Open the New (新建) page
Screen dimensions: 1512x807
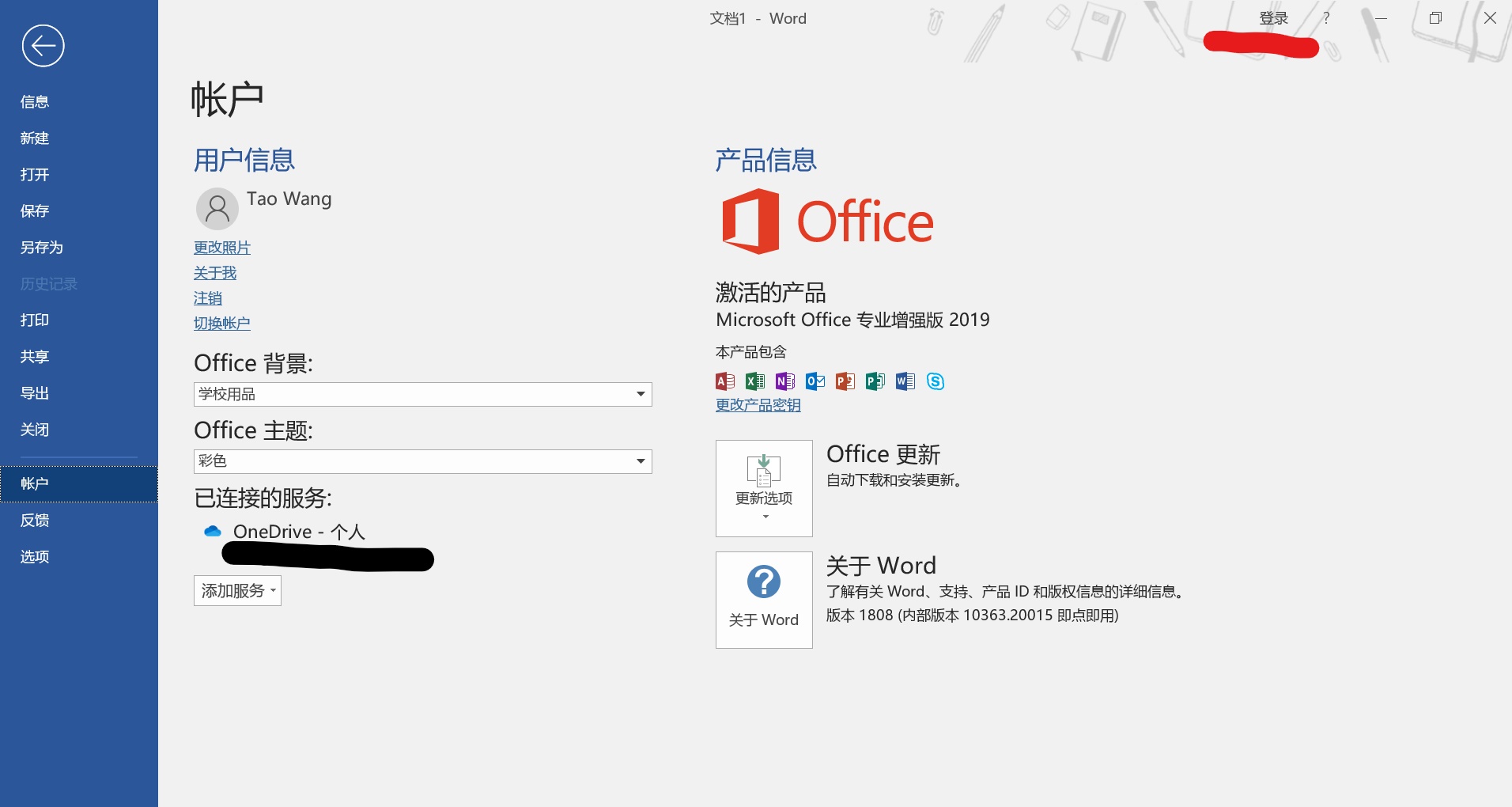point(79,138)
